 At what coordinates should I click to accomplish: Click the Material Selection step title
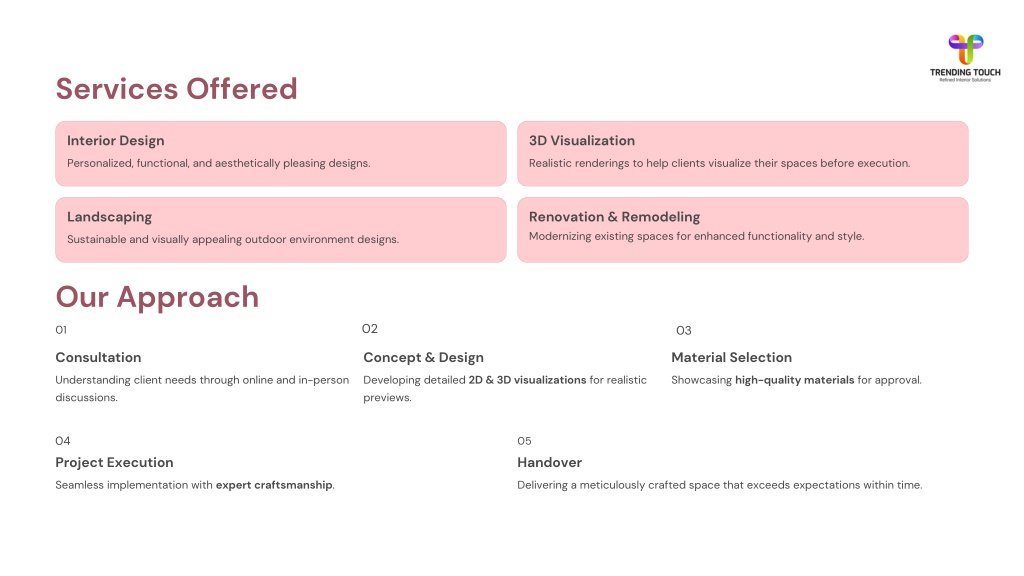click(x=731, y=358)
